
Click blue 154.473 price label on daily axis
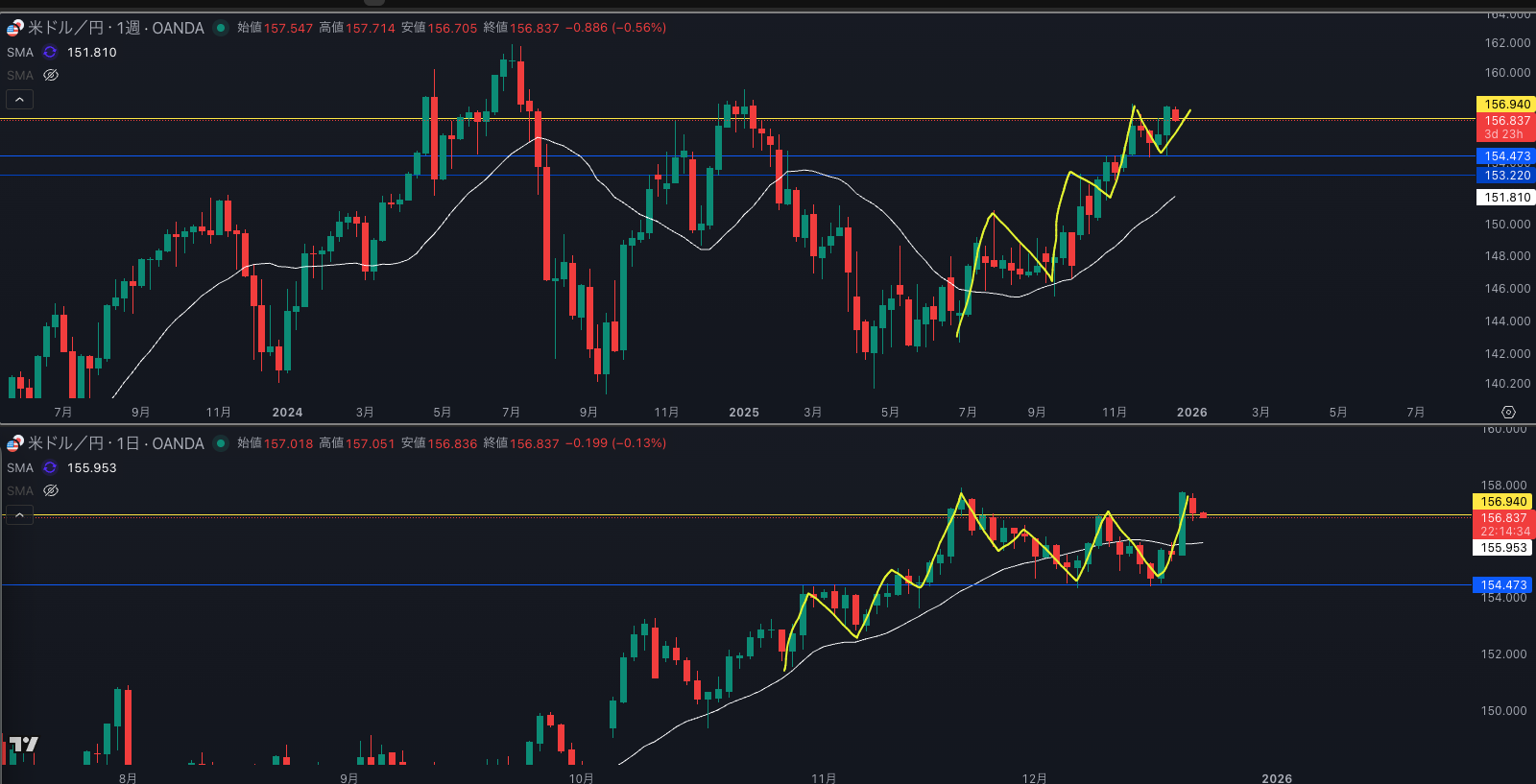click(x=1502, y=585)
